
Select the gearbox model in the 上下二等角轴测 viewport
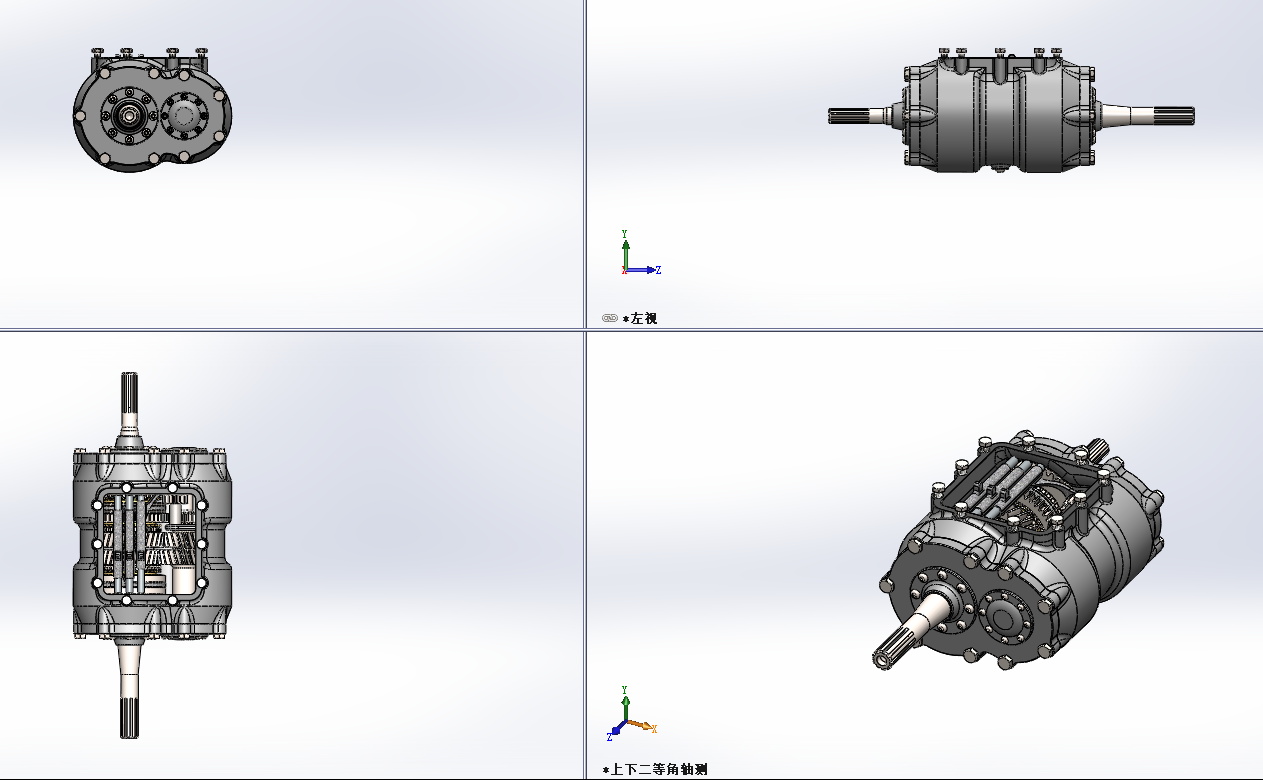(1020, 552)
